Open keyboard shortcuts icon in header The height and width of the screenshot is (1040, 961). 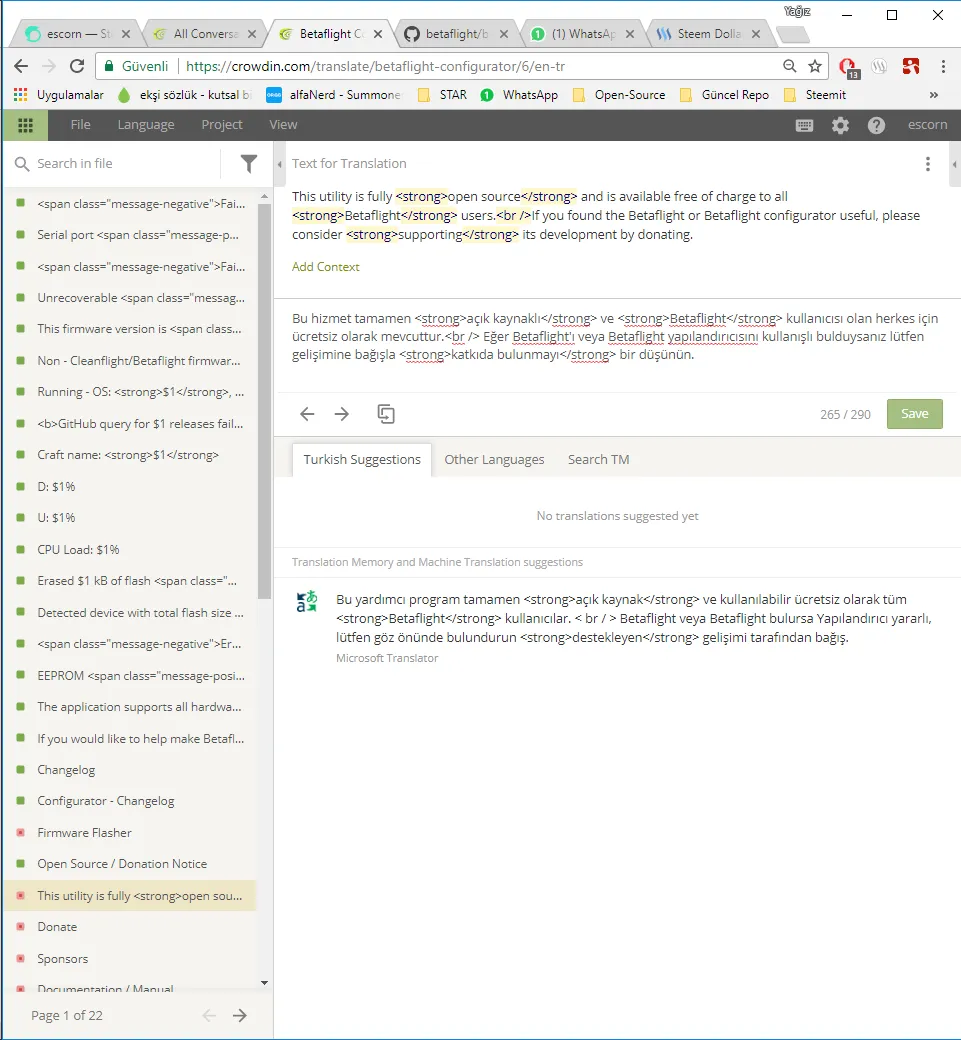804,125
